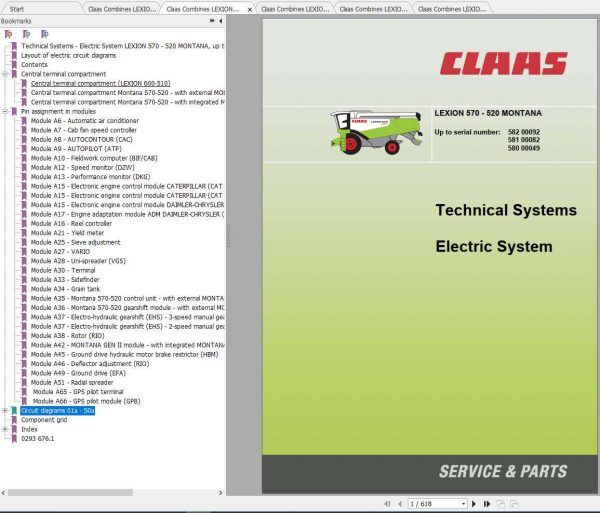600x513 pixels.
Task: Select Module A10 - Fieldwork computer (BIF/CAB)
Action: tap(94, 158)
